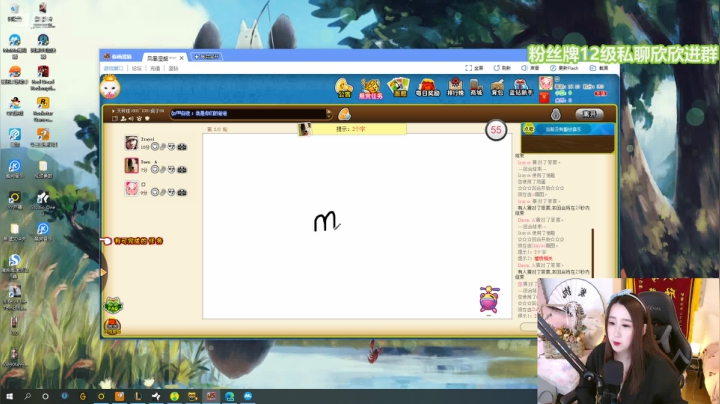This screenshot has height=404, width=720.
Task: Click the purple helicopter mascot on canvas
Action: point(489,299)
